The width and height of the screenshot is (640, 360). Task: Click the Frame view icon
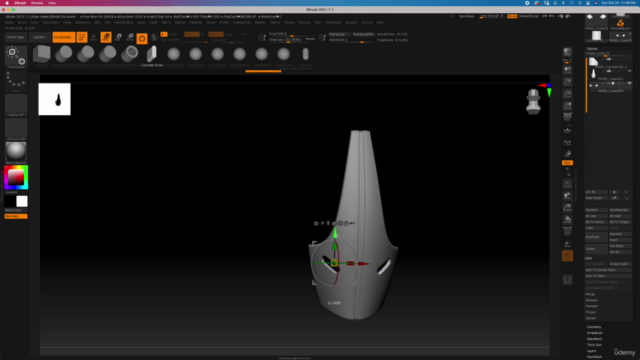(567, 184)
